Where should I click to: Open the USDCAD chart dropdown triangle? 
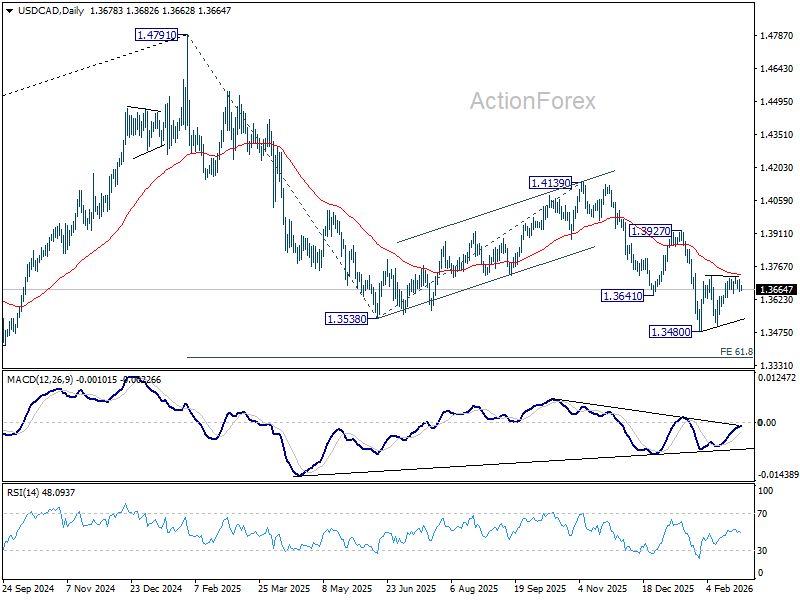(10, 11)
